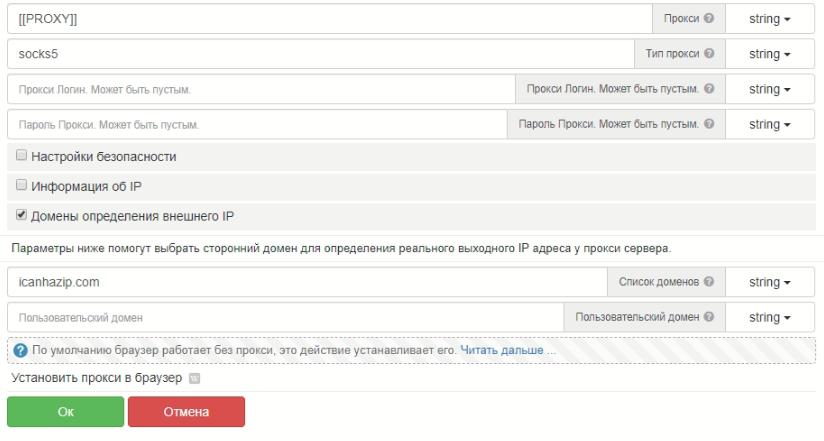Viewport: 824px width, 441px height.
Task: Check the Информация об IP checkbox
Action: click(x=21, y=185)
